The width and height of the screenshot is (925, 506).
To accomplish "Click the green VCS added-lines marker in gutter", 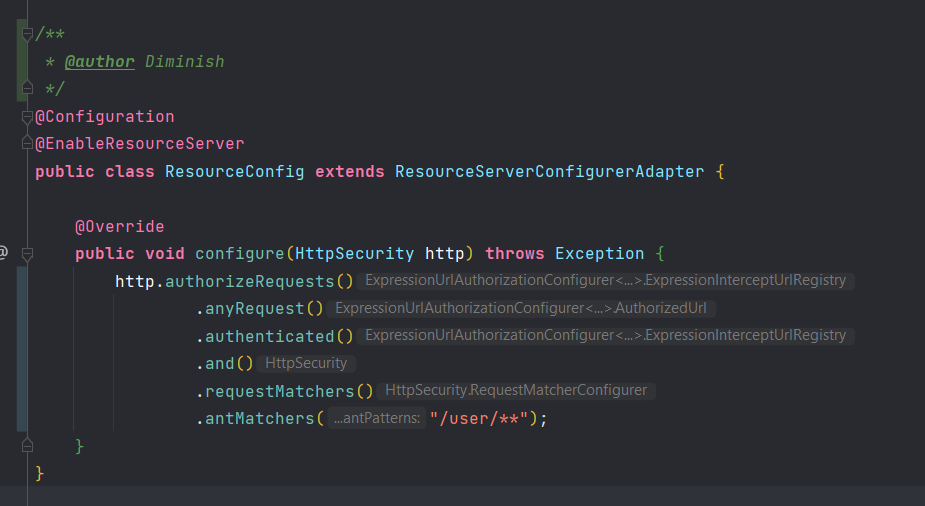I will (22, 60).
